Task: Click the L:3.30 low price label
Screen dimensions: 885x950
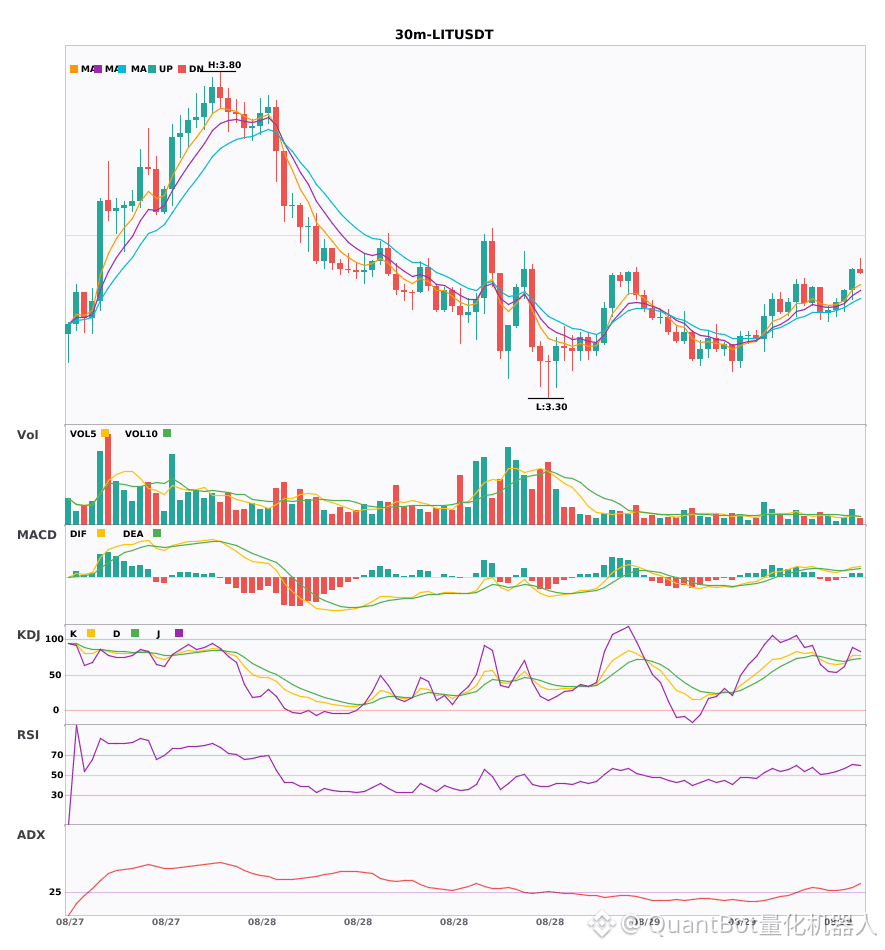Action: pos(551,407)
